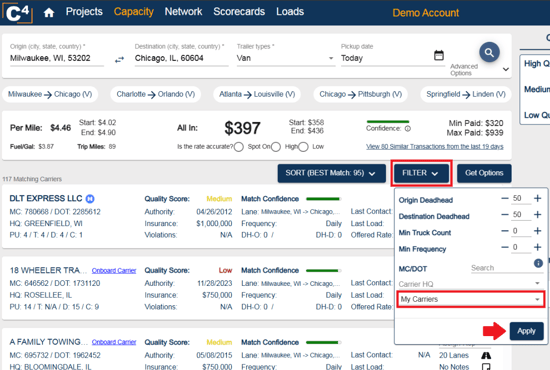Select the Low rate accuracy radio button
Screen dimensions: 550x370
pos(303,147)
